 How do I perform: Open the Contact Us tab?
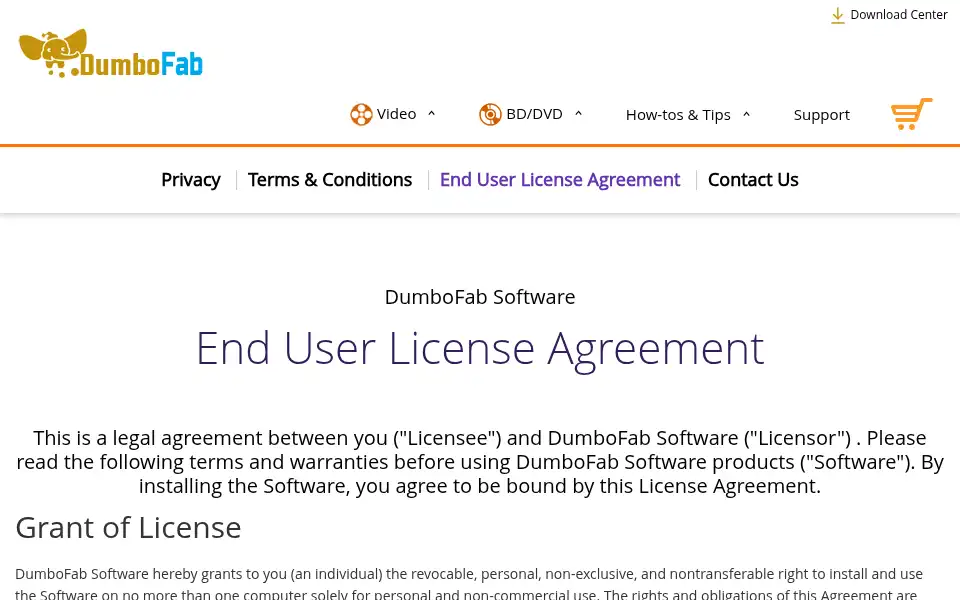(753, 180)
